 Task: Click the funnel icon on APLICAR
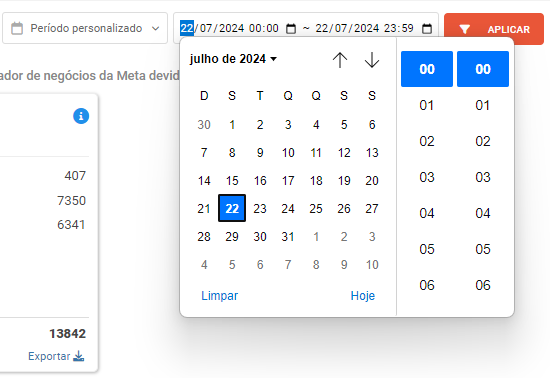coord(464,29)
